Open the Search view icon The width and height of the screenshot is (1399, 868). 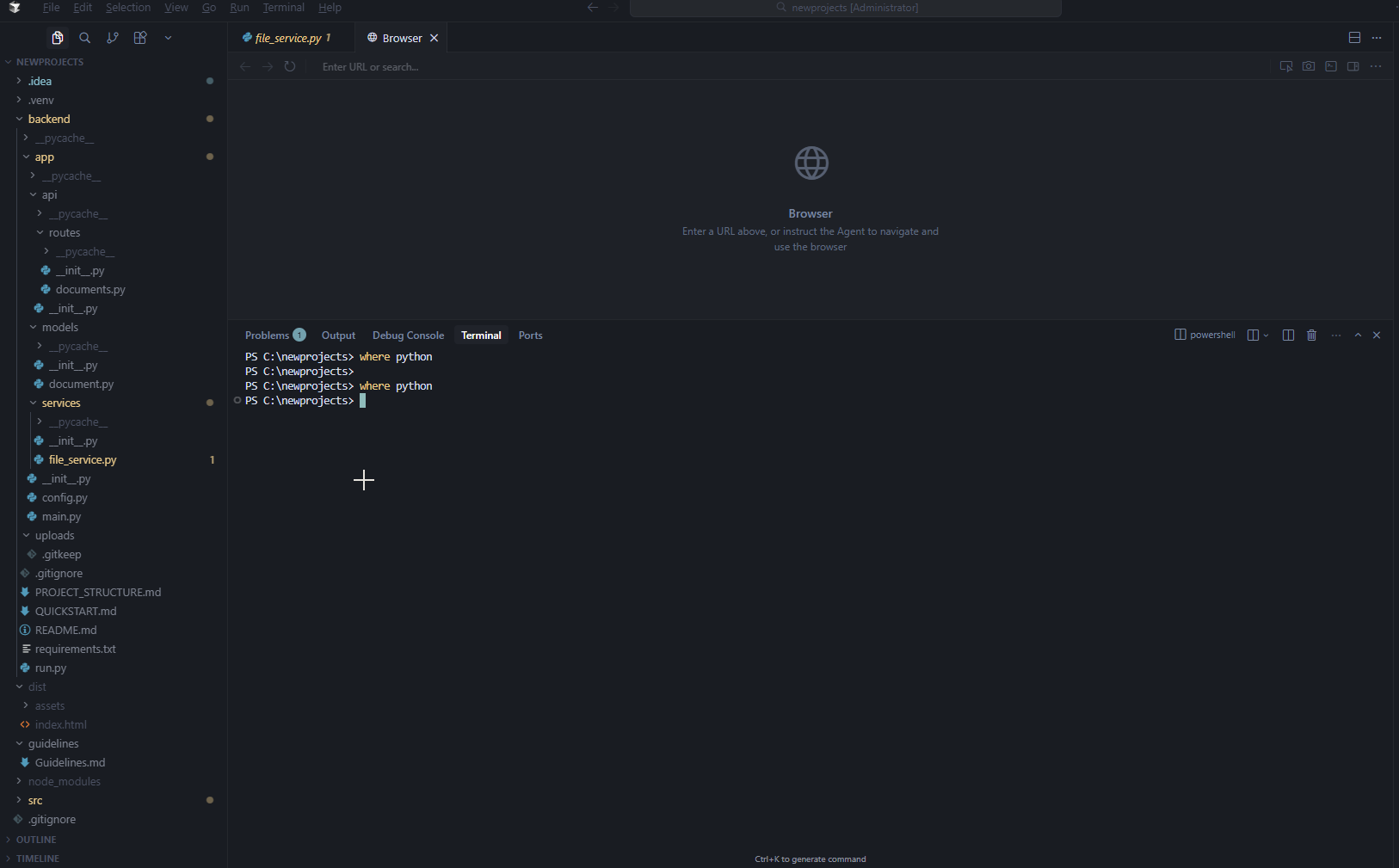(x=84, y=38)
